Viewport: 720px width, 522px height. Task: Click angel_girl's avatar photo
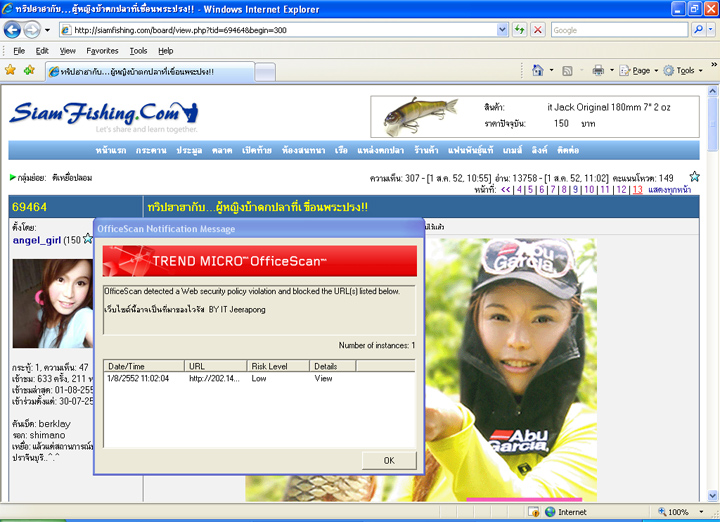(52, 303)
